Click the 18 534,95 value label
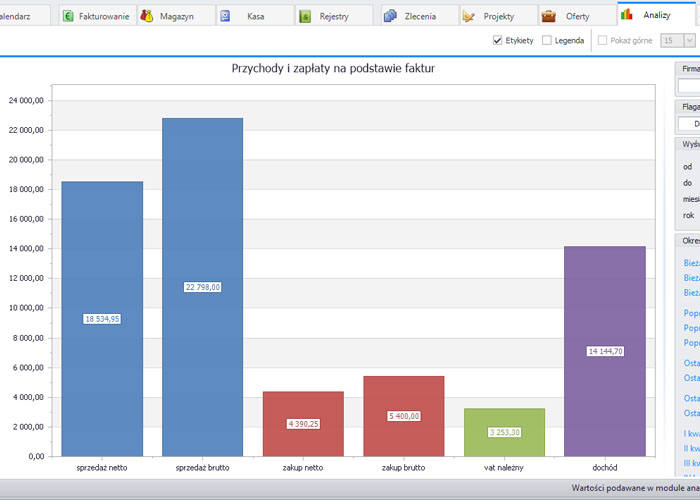The width and height of the screenshot is (700, 500). [x=102, y=319]
